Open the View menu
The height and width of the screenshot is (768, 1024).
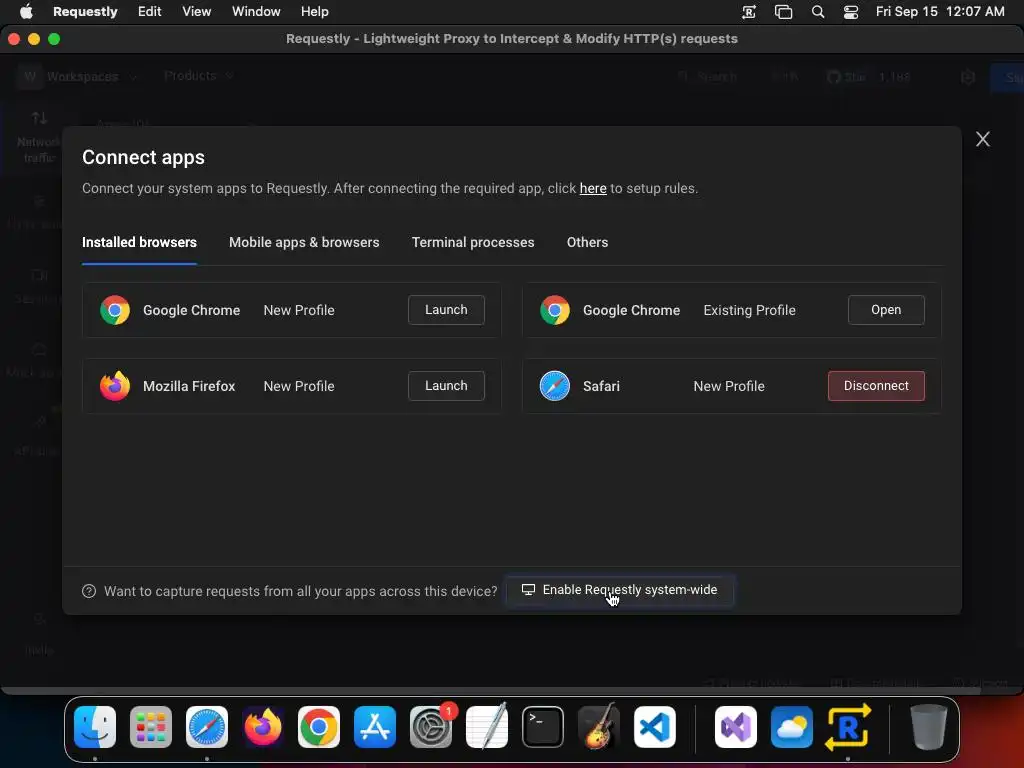197,11
